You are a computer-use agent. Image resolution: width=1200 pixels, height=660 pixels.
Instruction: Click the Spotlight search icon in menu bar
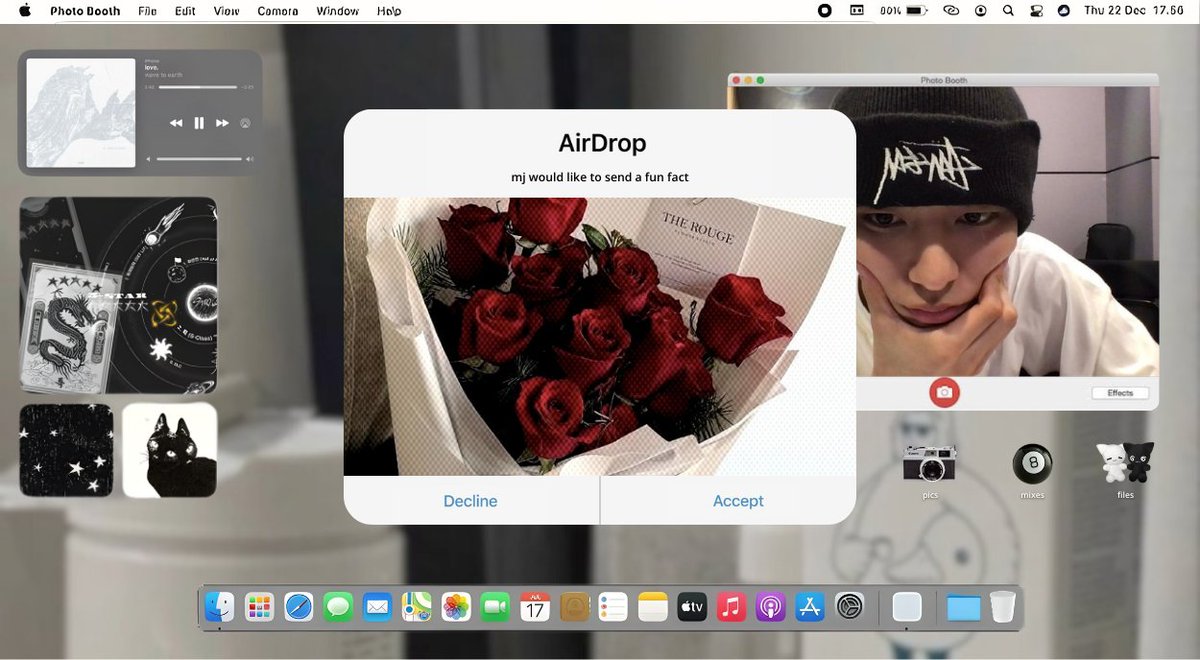pos(1008,11)
